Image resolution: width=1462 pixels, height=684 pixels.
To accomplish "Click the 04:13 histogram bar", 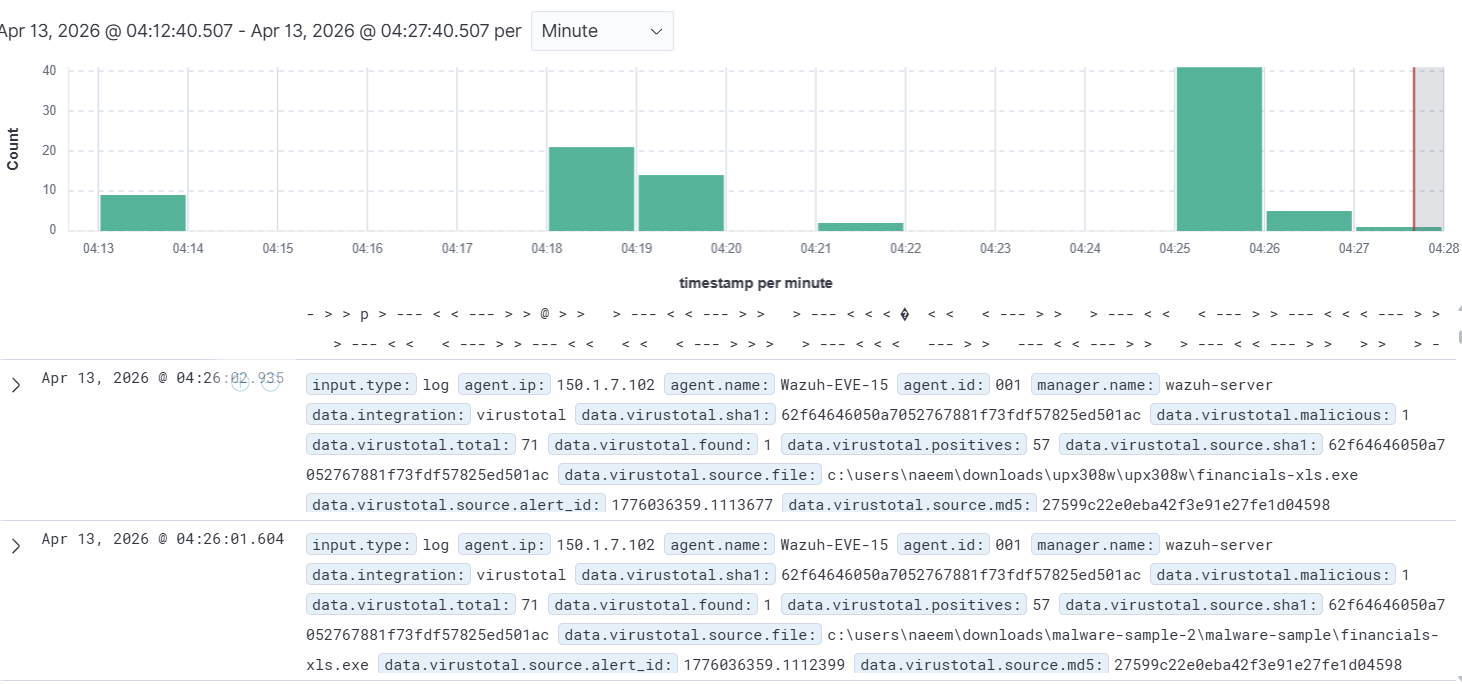I will (143, 212).
